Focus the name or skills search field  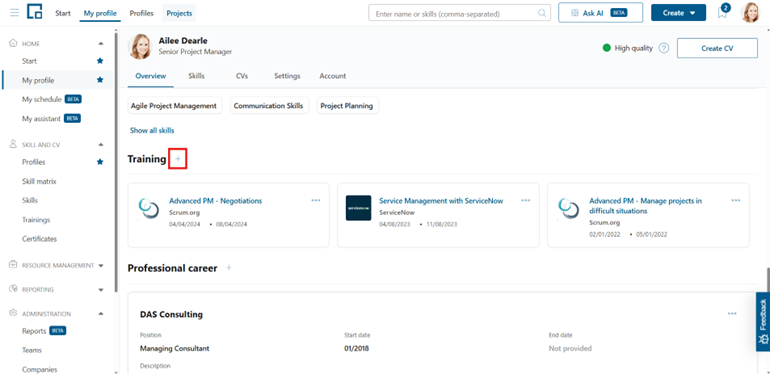(x=459, y=13)
